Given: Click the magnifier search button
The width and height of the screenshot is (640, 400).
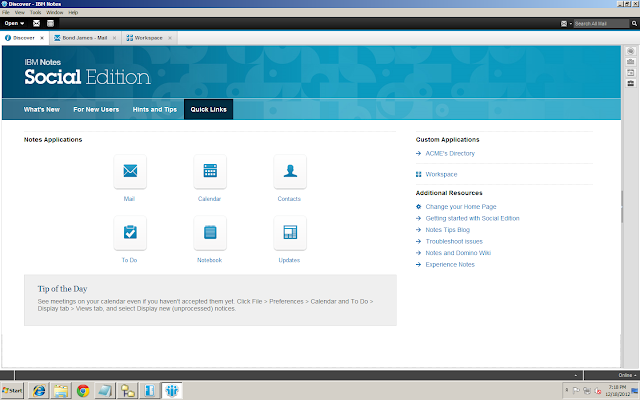Looking at the screenshot, I should (634, 24).
